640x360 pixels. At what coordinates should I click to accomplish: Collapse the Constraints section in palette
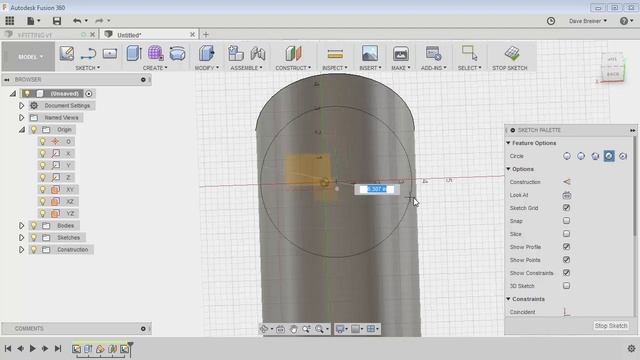[x=509, y=299]
